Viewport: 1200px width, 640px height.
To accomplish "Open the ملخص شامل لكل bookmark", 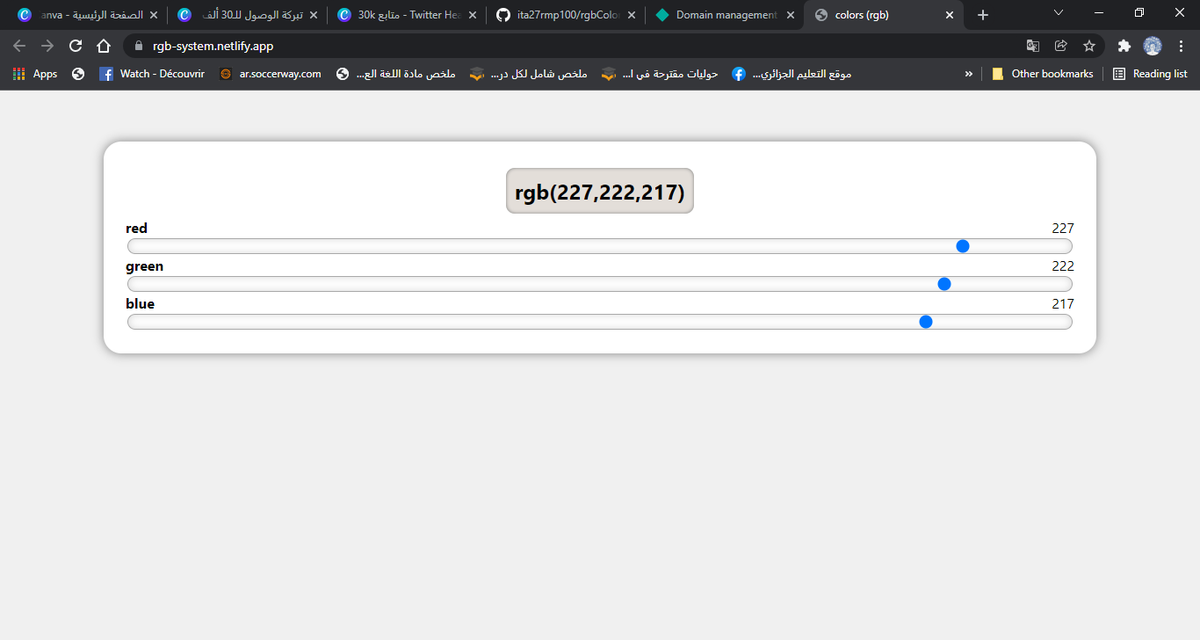I will (x=528, y=74).
